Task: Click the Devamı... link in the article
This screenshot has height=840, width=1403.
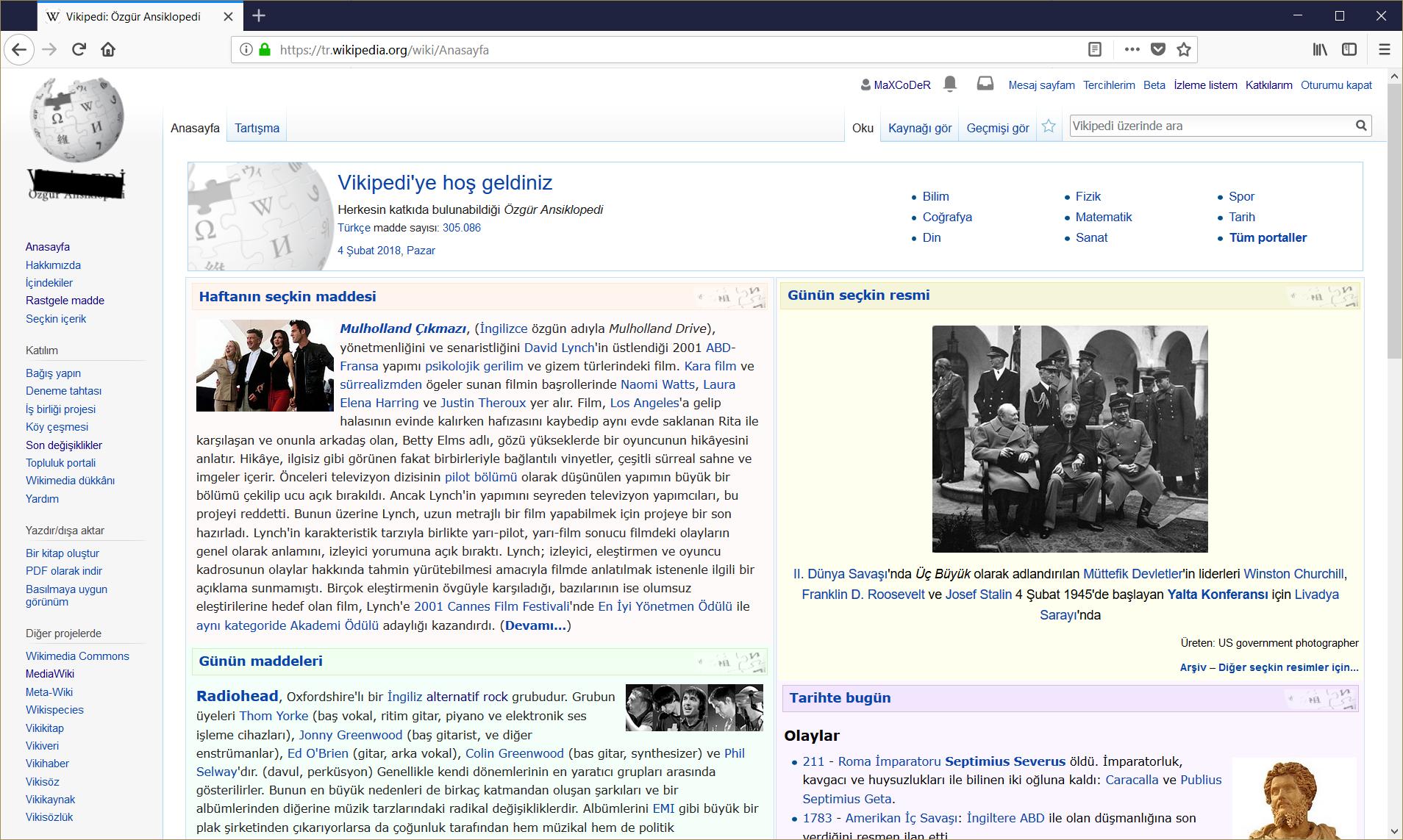Action: coord(535,625)
